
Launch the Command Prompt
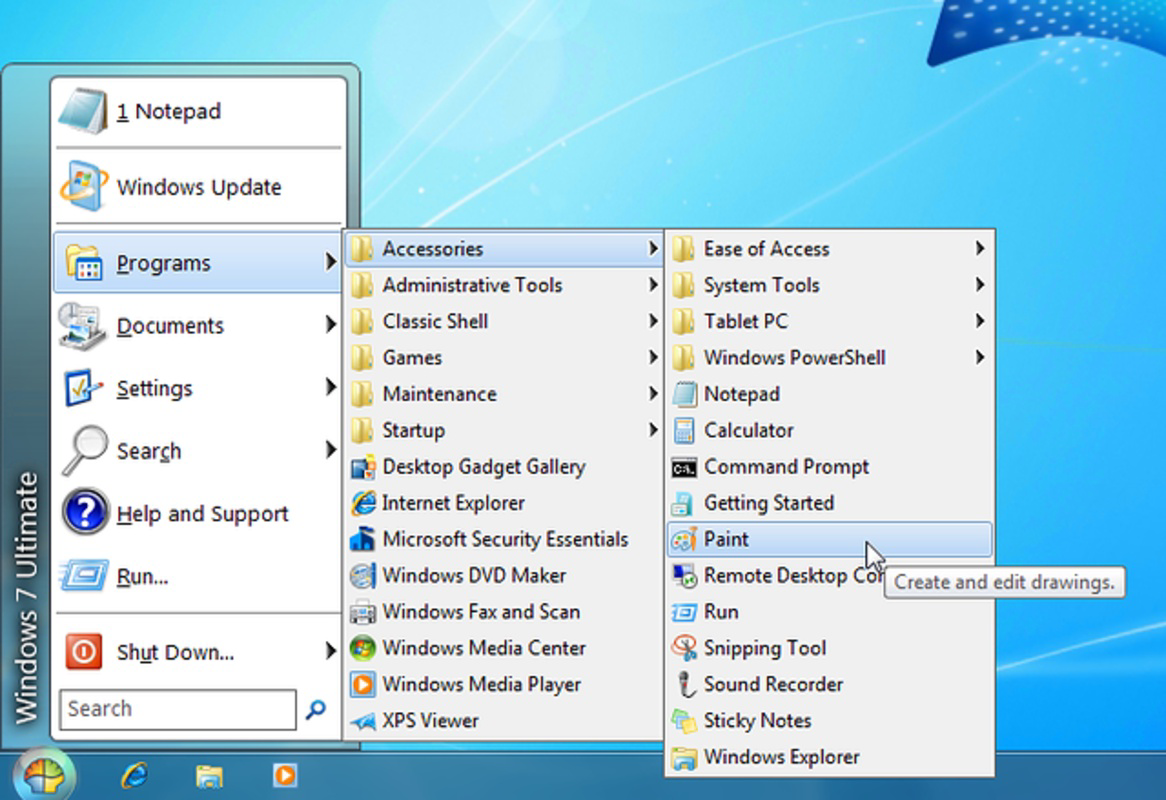785,466
